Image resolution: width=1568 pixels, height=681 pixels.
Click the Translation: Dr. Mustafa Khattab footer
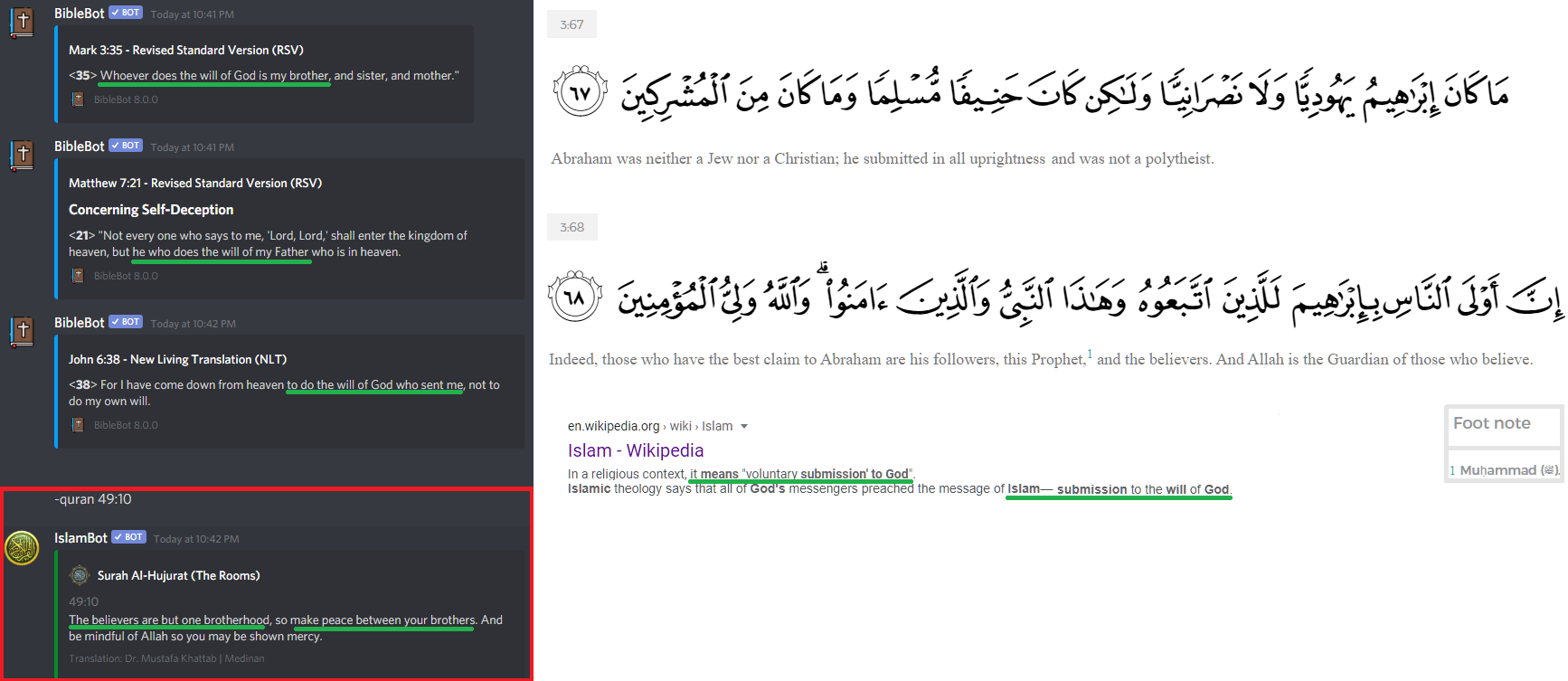(166, 658)
